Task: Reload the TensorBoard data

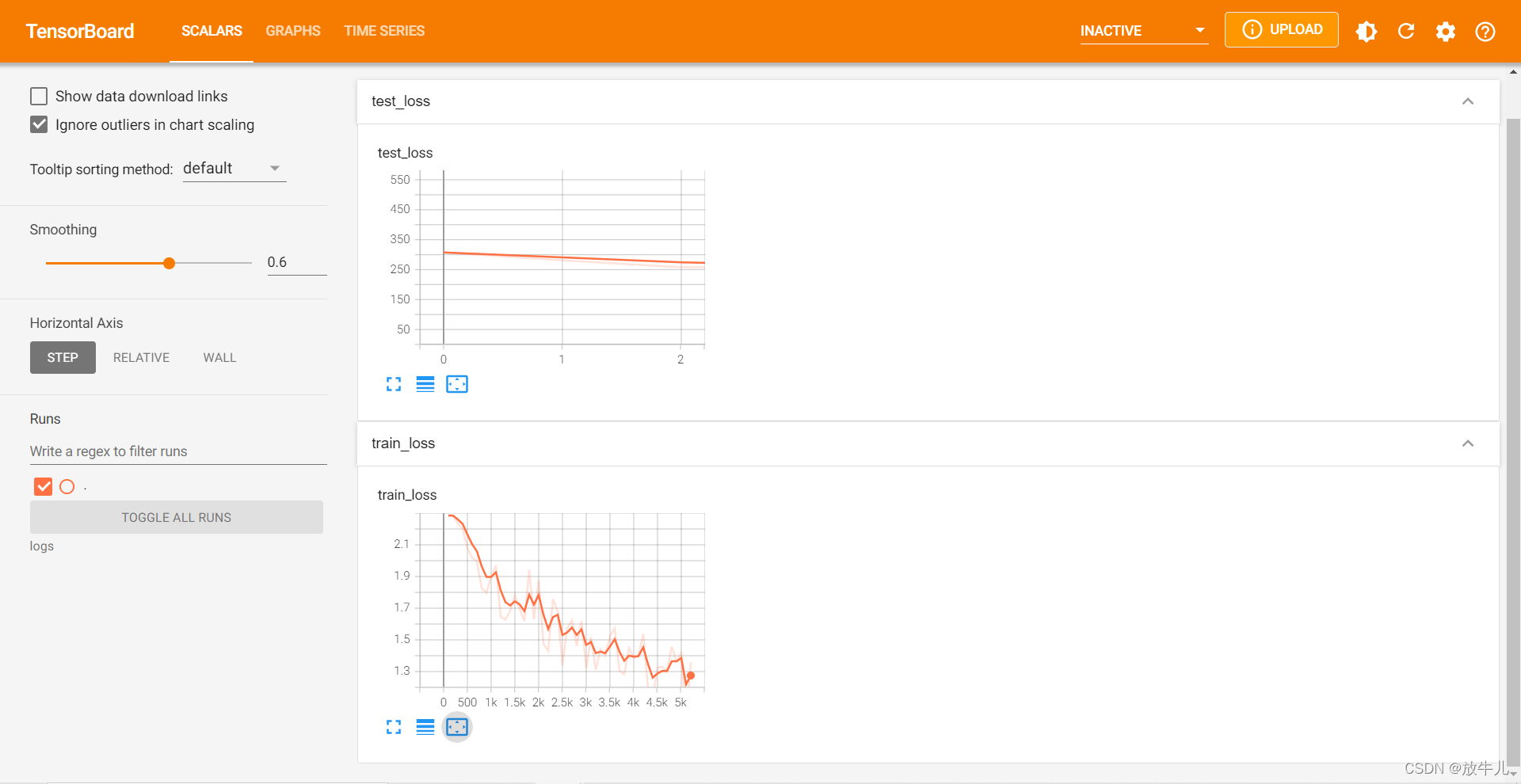Action: point(1406,31)
